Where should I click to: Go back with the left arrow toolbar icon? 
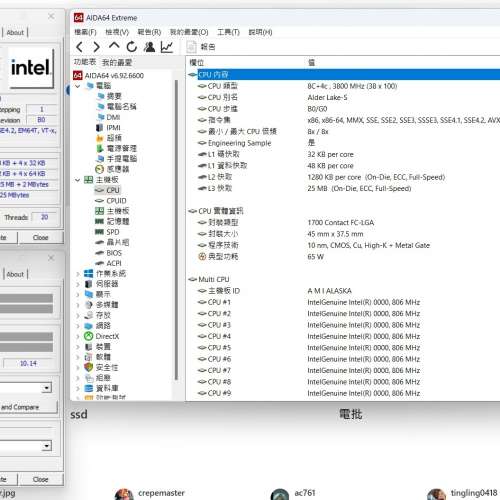(x=79, y=47)
